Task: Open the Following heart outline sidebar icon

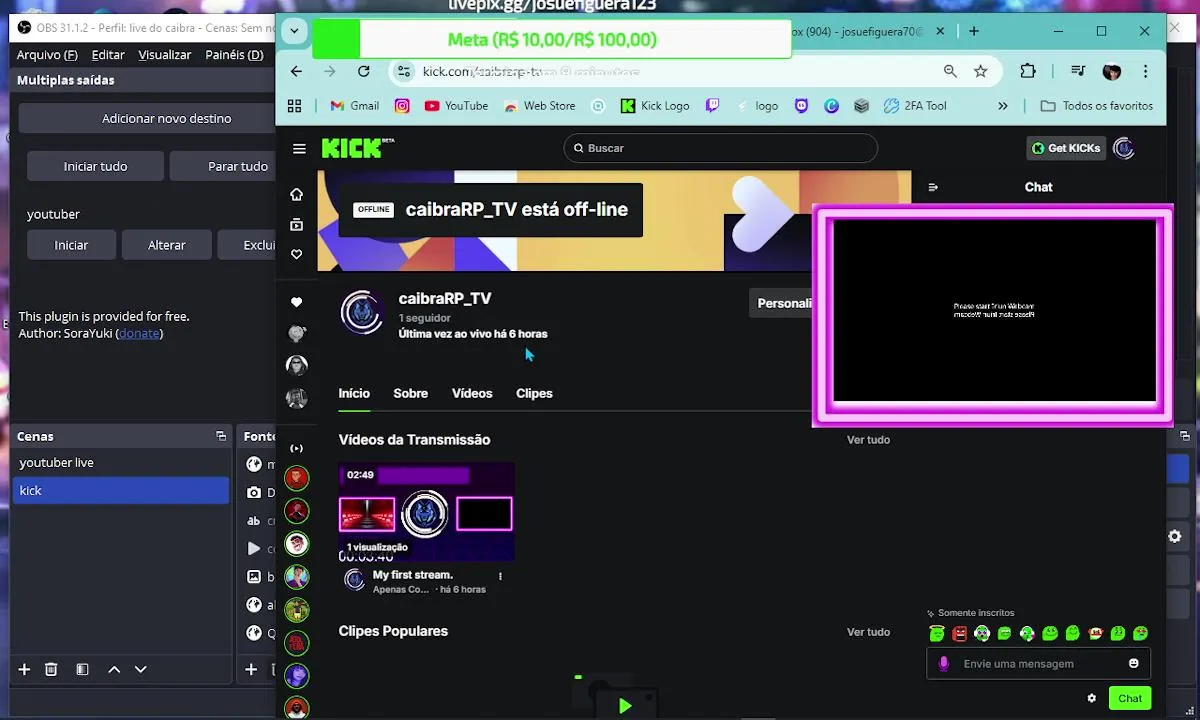Action: tap(296, 255)
